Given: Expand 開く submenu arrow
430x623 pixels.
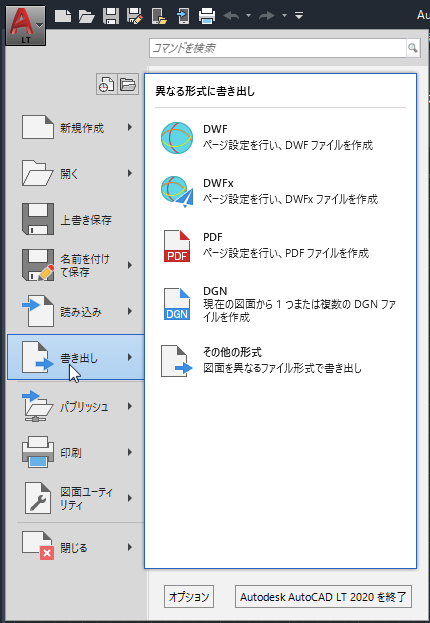Looking at the screenshot, I should 130,173.
